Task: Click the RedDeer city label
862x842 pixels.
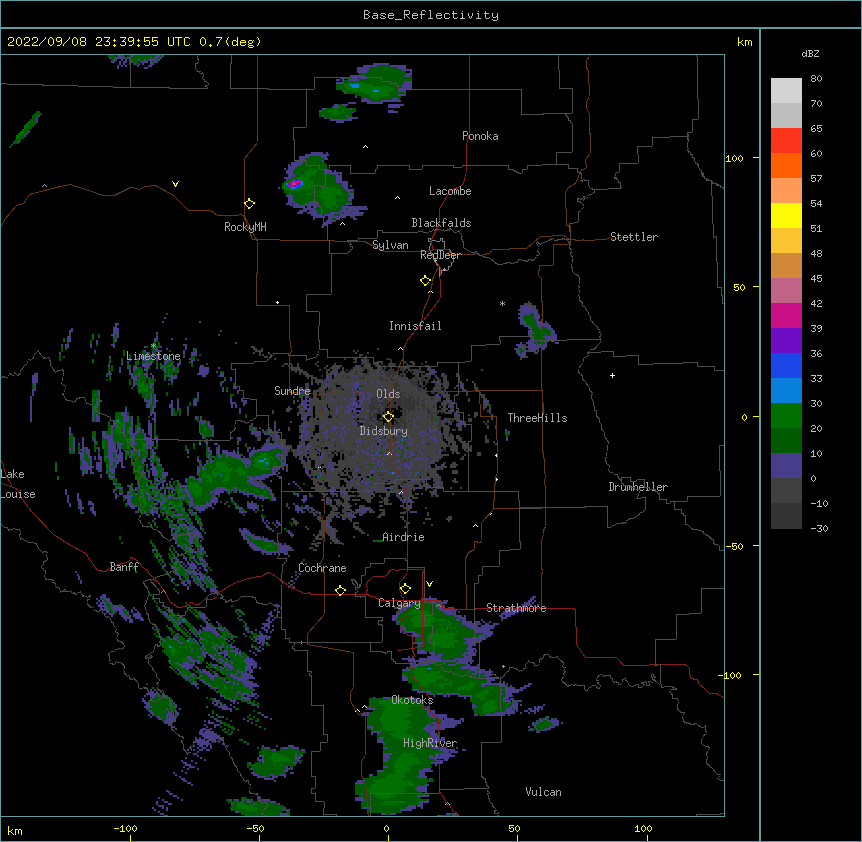Action: pyautogui.click(x=440, y=255)
